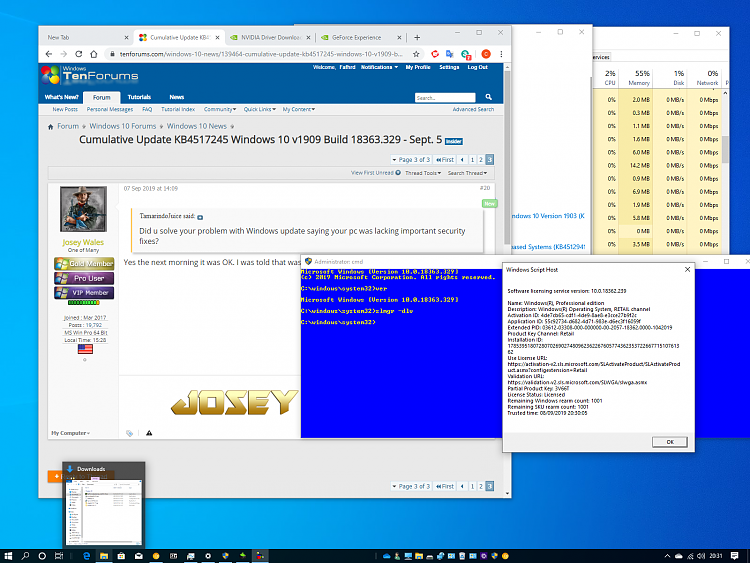The height and width of the screenshot is (563, 750).
Task: Open taskbar search magnifier
Action: tap(25, 556)
